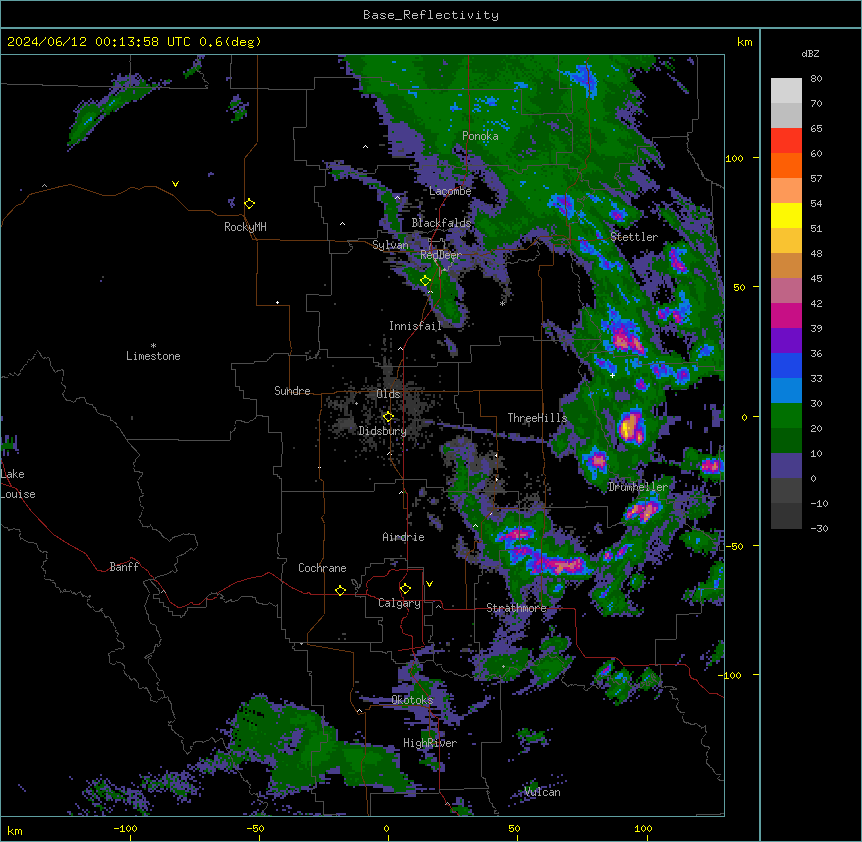The image size is (862, 842).
Task: Select the yellow diamond marker between Olds and Didsbury
Action: (x=388, y=417)
